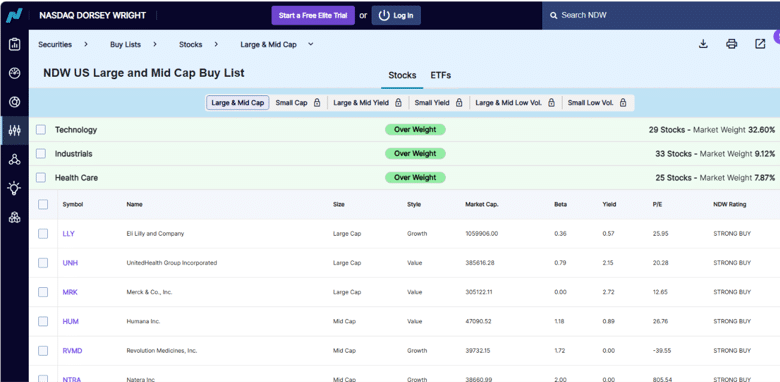Click the Nasdaq logo icon
The image size is (780, 382).
pos(14,15)
